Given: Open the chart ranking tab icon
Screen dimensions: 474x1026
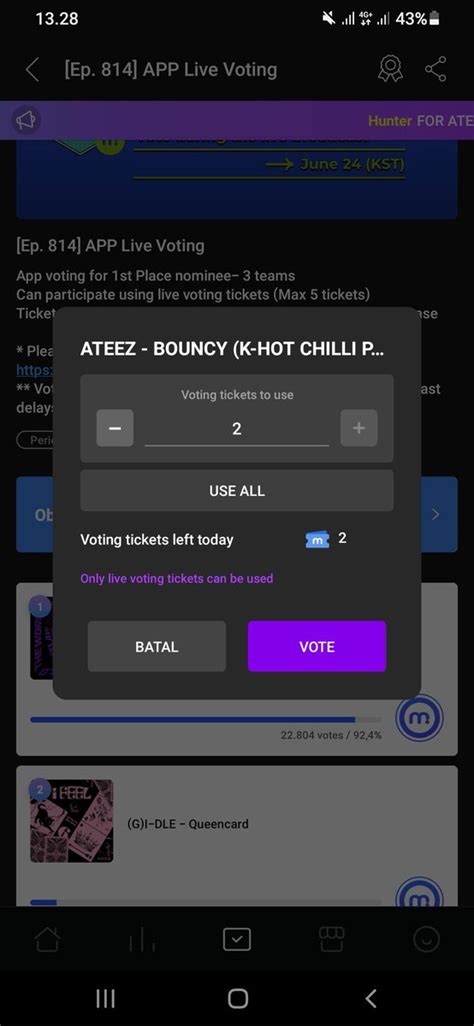Looking at the screenshot, I should [142, 940].
